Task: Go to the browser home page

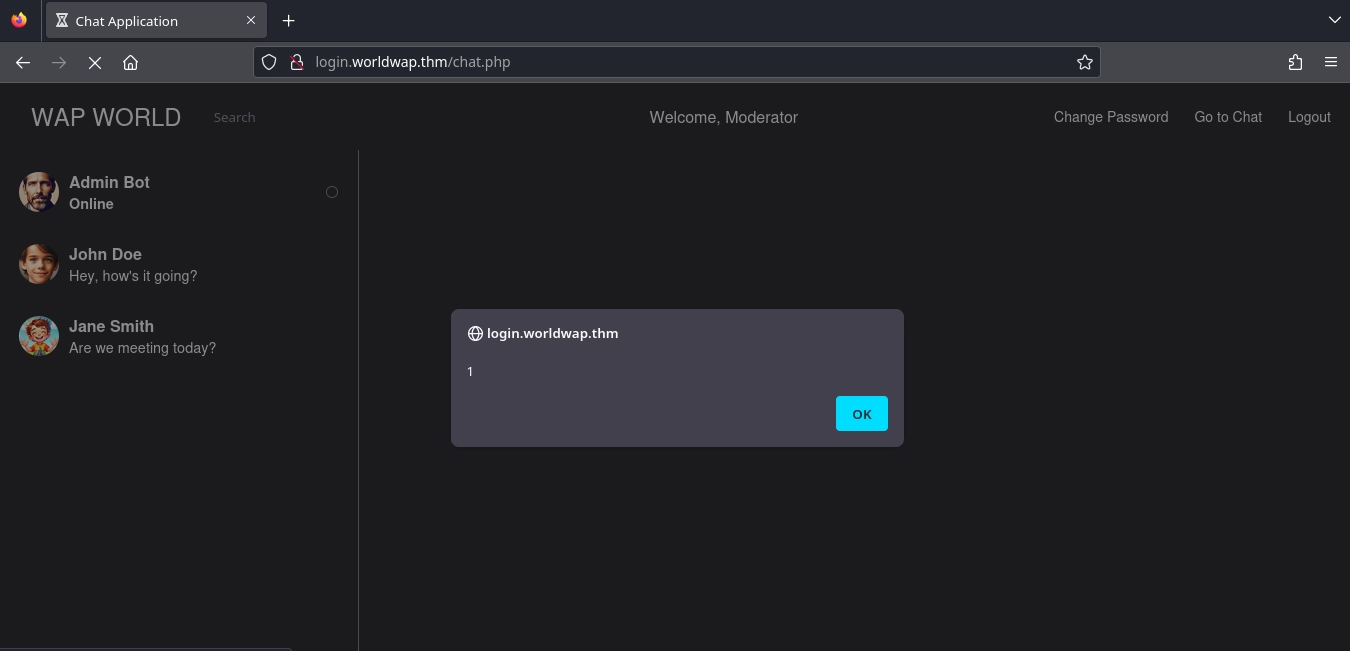Action: pyautogui.click(x=130, y=62)
